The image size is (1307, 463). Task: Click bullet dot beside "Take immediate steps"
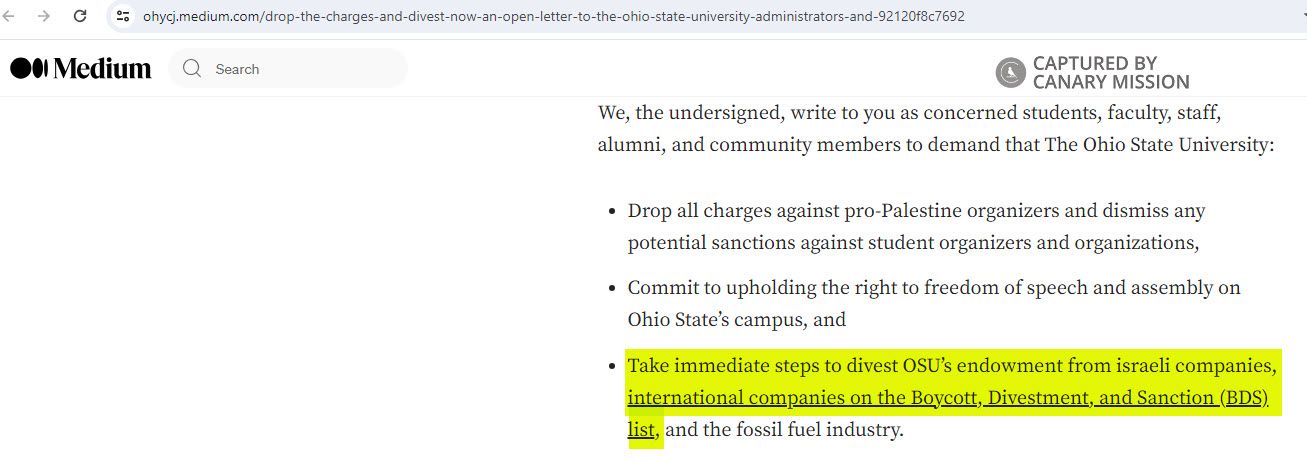[611, 365]
